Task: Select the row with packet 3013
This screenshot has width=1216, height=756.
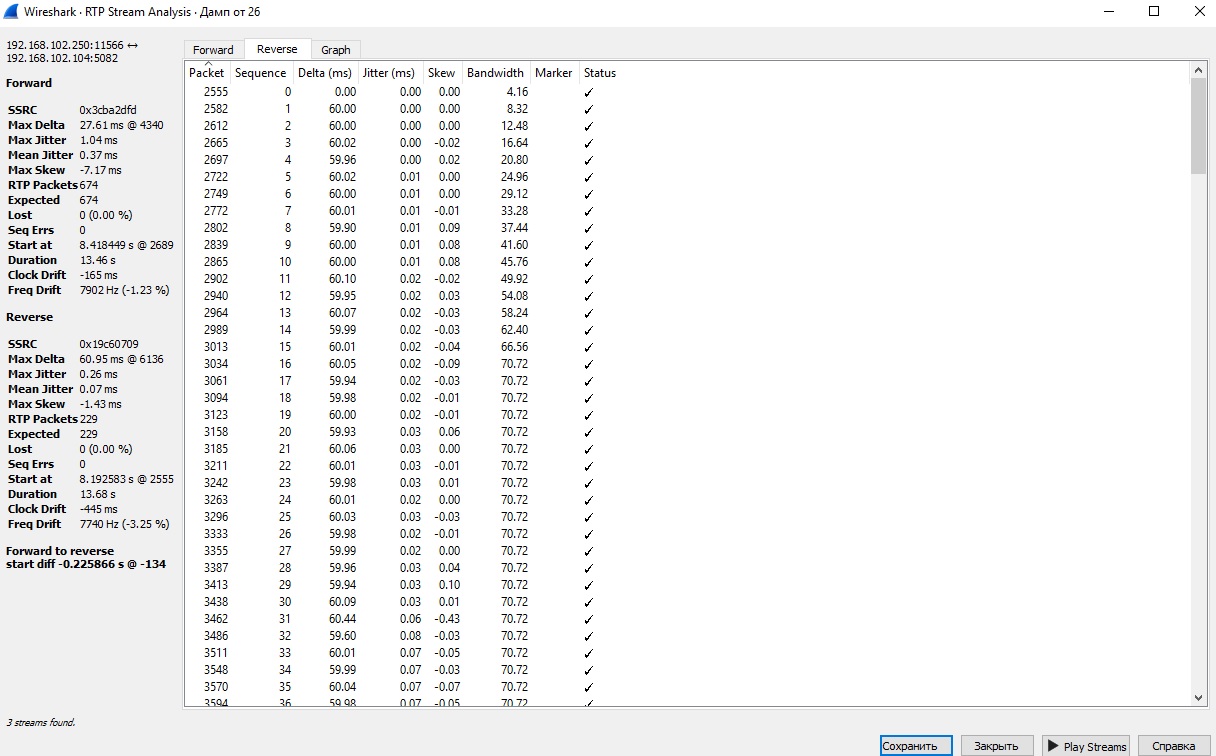Action: [x=400, y=347]
